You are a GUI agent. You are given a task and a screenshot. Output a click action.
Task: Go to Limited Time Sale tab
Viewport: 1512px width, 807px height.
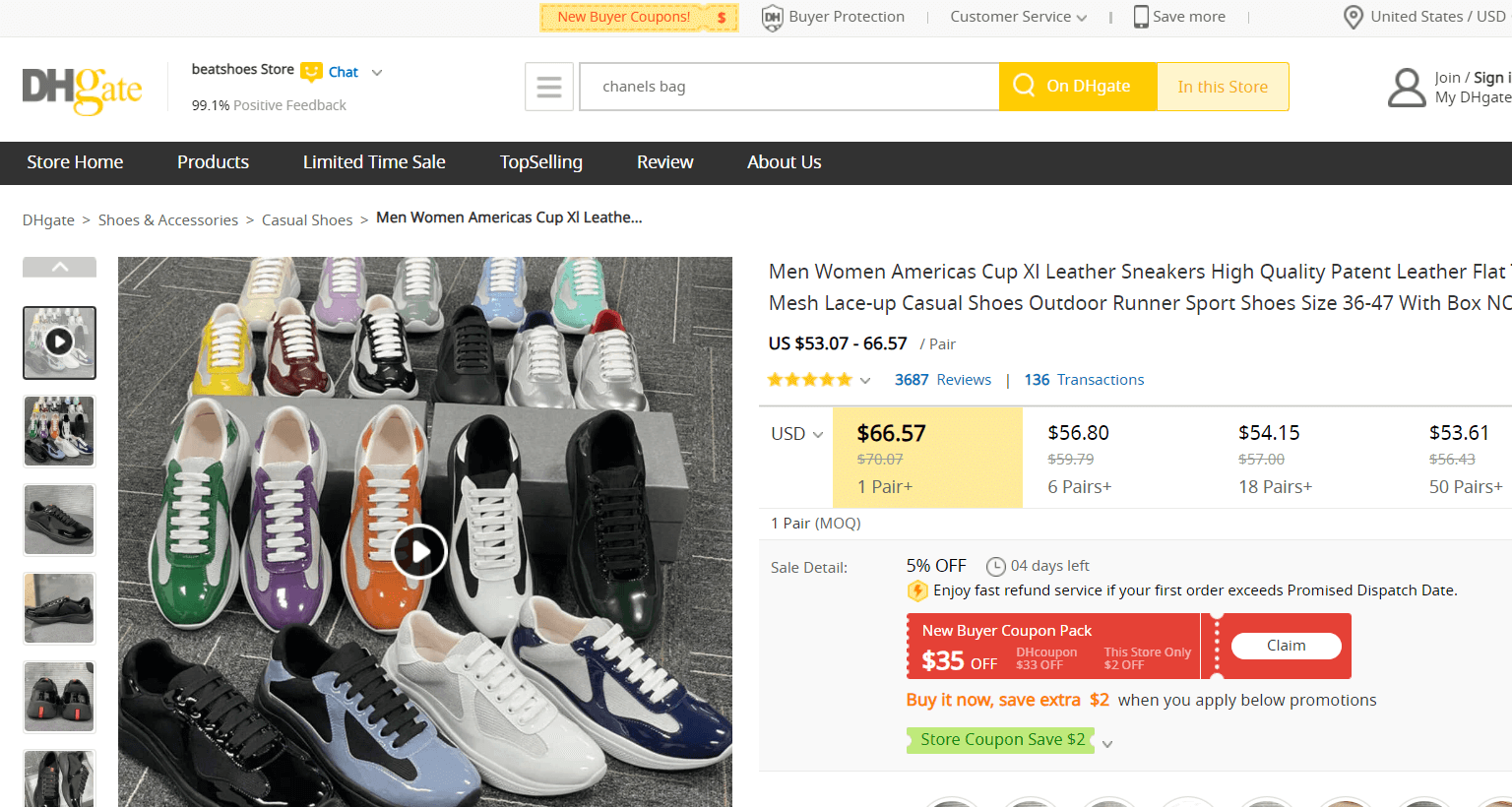pos(374,162)
